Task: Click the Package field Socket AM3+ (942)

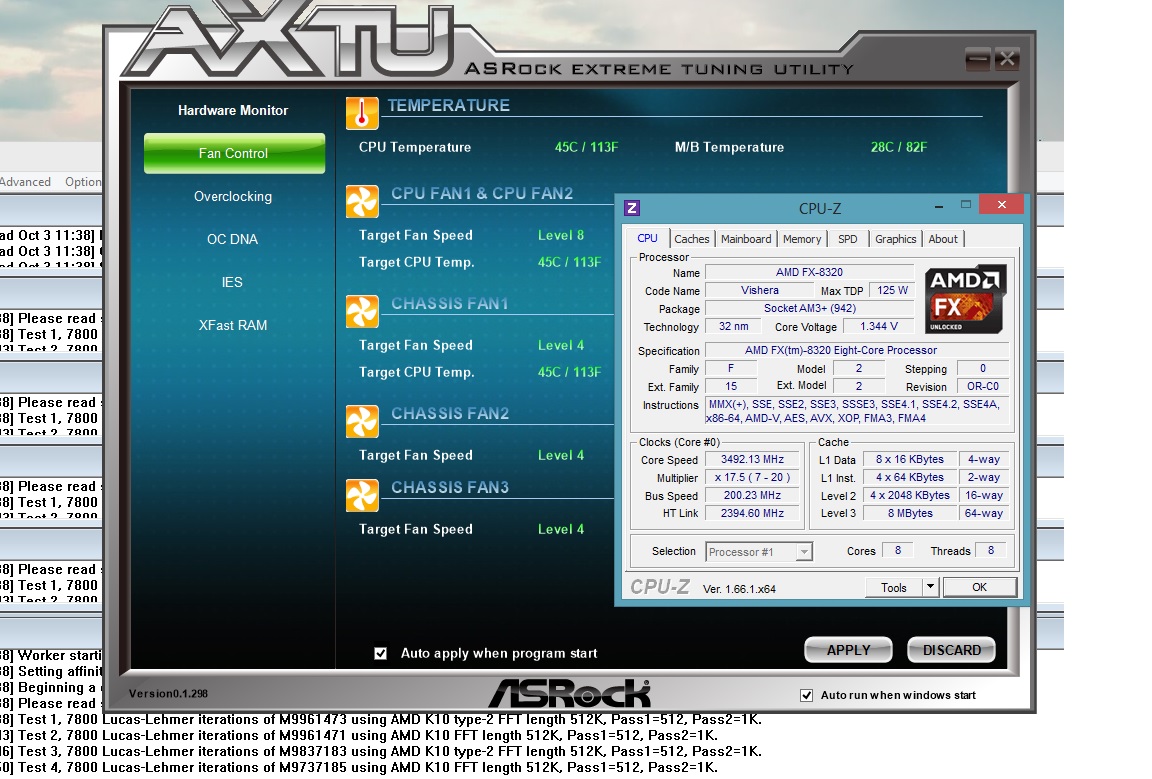Action: click(810, 309)
